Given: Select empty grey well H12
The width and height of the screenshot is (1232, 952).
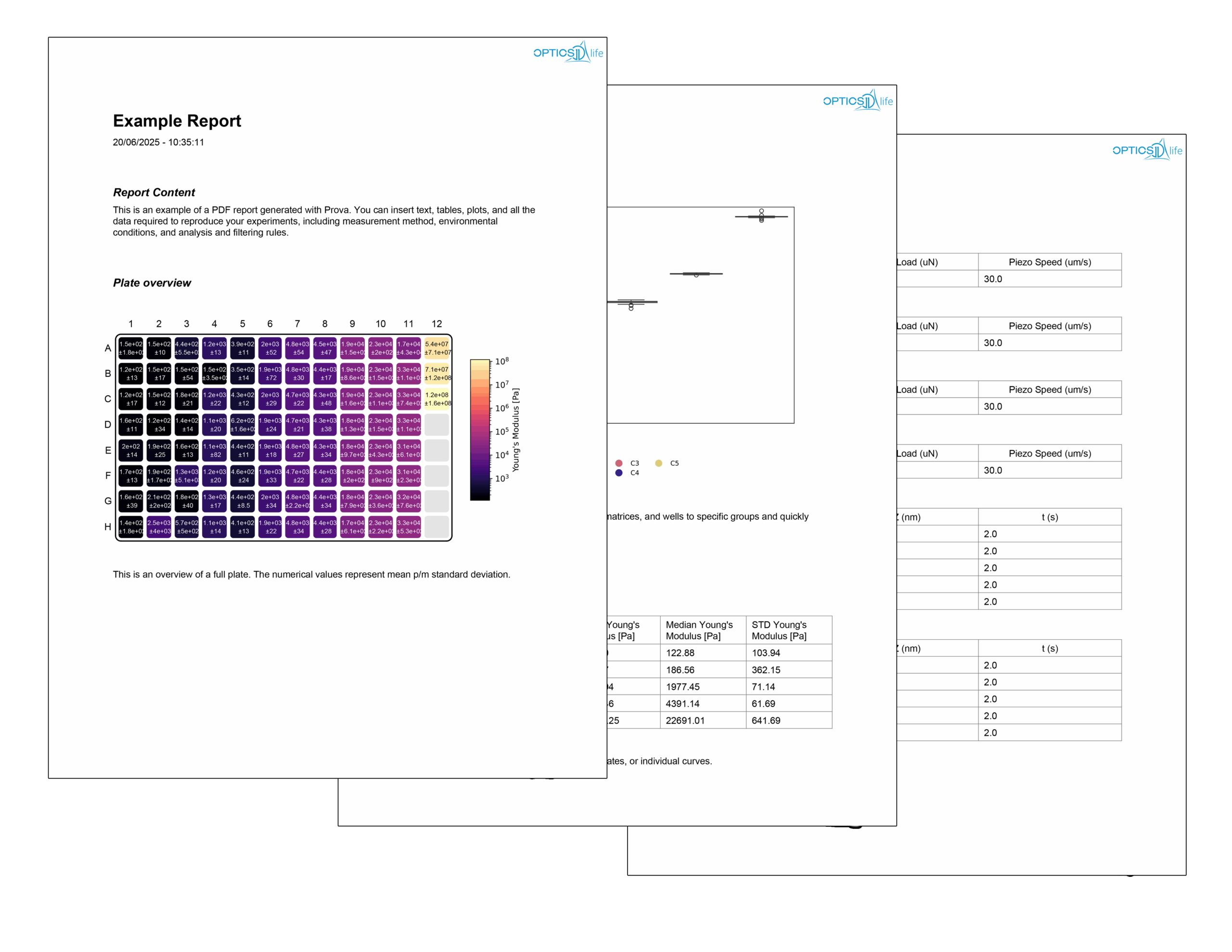Looking at the screenshot, I should tap(437, 527).
